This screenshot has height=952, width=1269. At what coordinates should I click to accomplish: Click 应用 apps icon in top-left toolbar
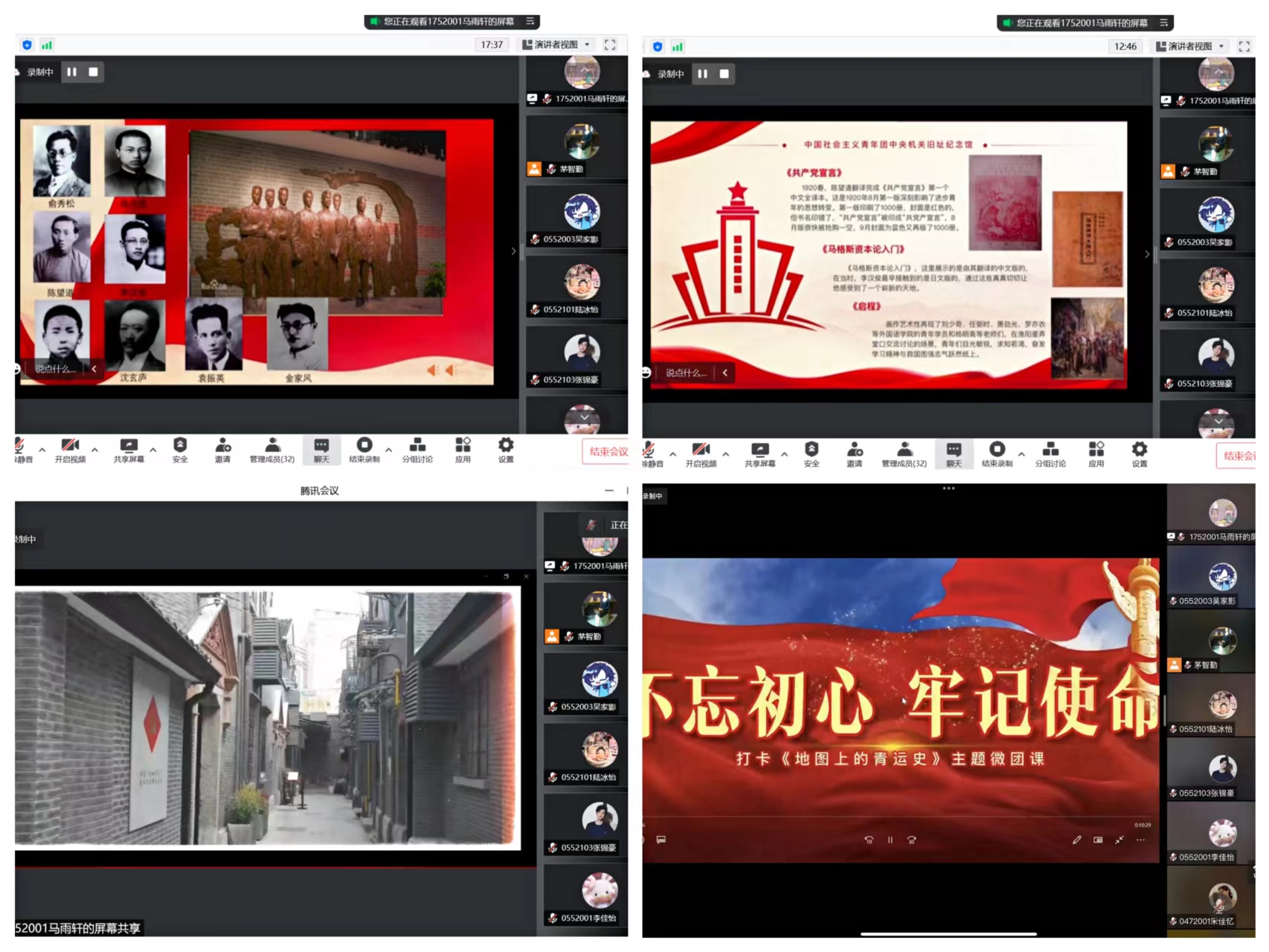point(463,448)
